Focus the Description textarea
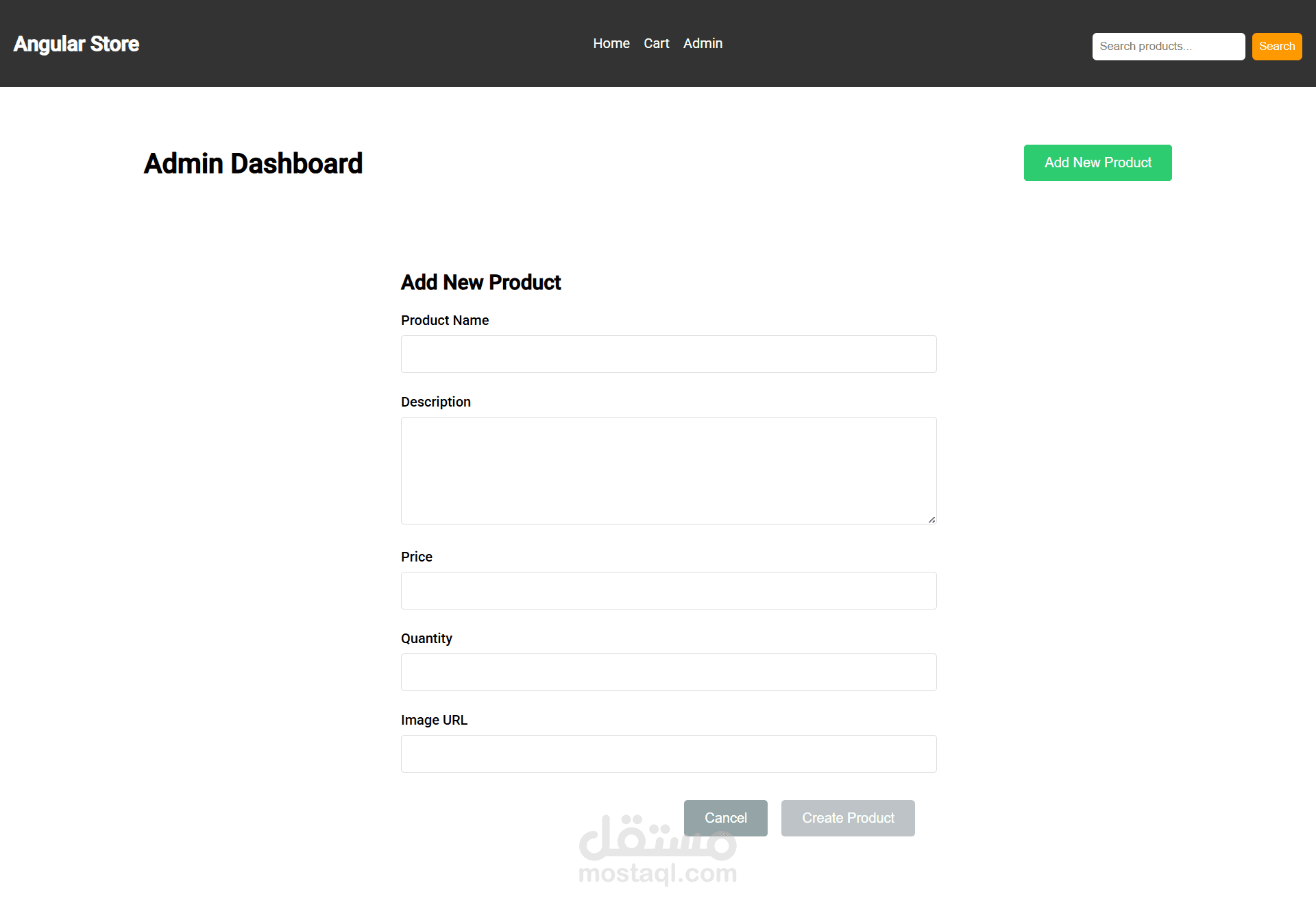Screen dimensions: 1316x905 point(668,470)
